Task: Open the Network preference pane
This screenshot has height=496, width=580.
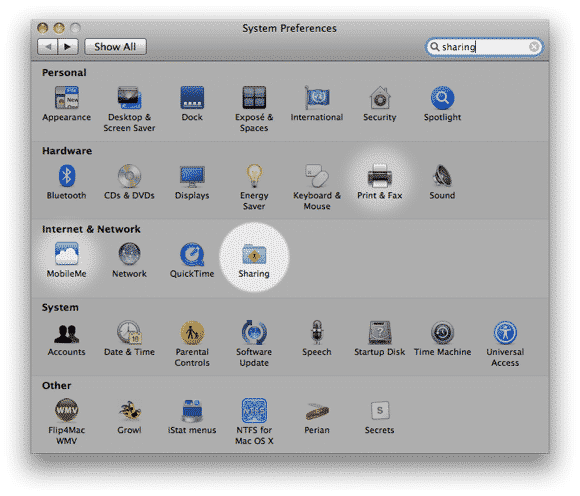Action: [129, 260]
